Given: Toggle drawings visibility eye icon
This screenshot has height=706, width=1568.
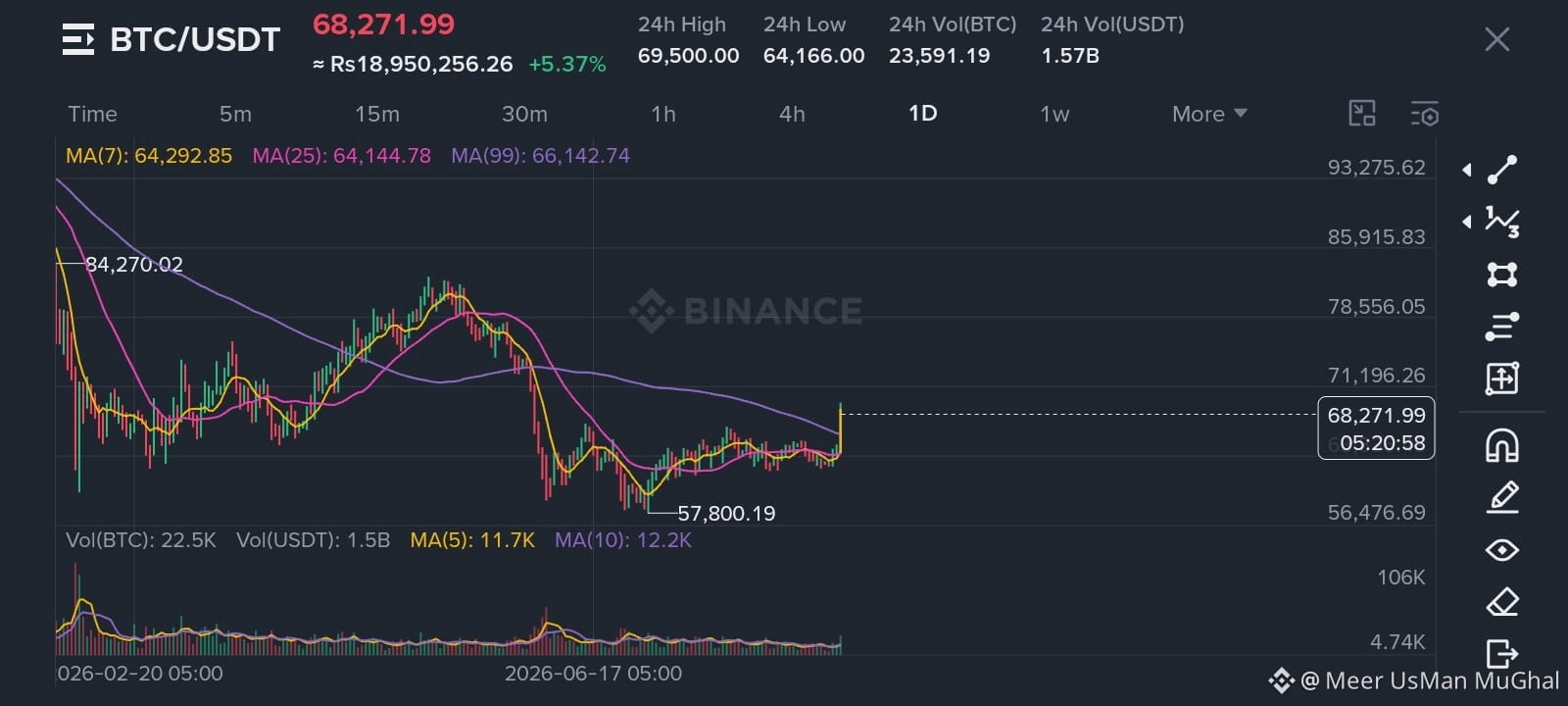Looking at the screenshot, I should [x=1502, y=550].
